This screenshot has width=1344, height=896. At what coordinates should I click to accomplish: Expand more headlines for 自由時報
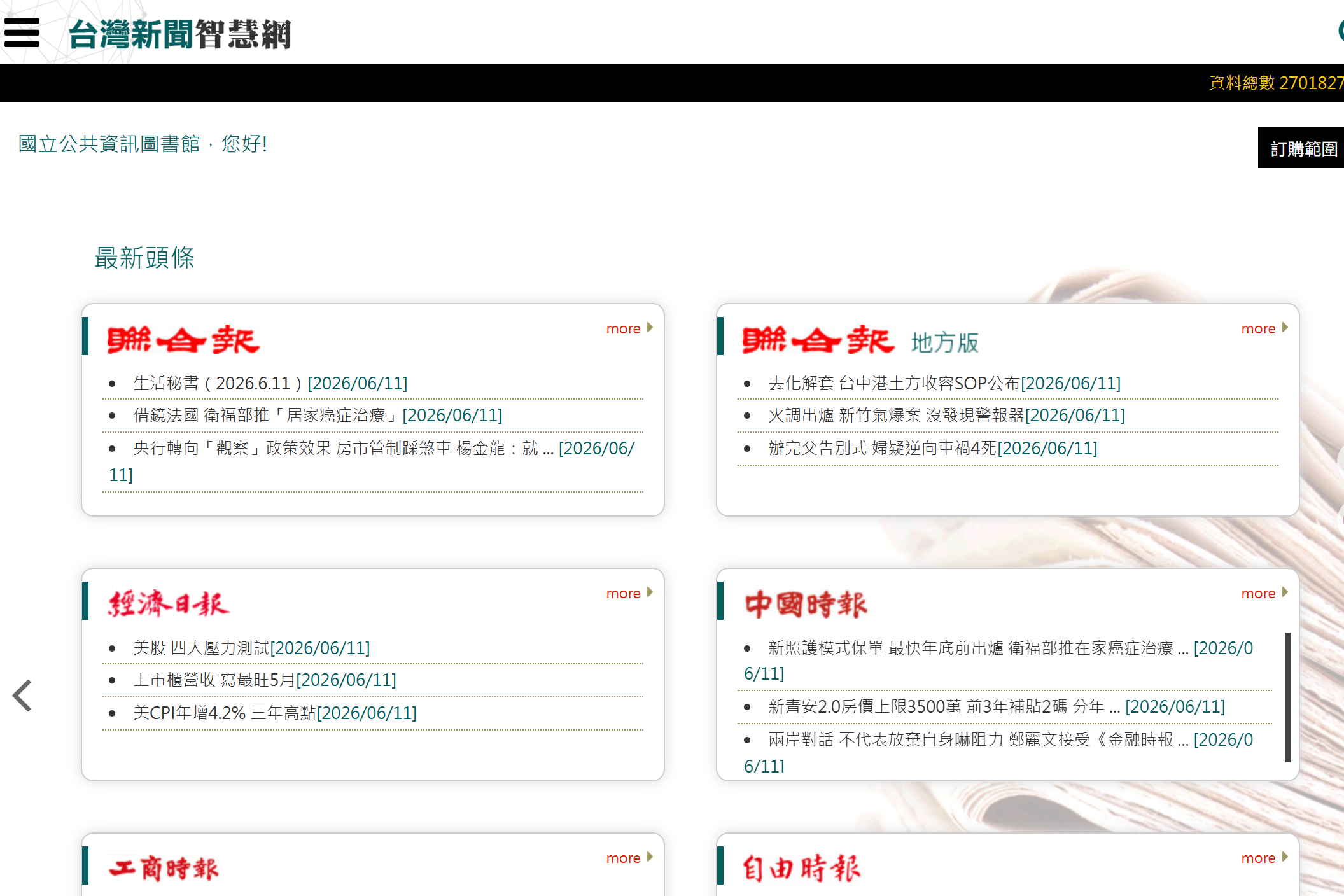coord(1264,858)
